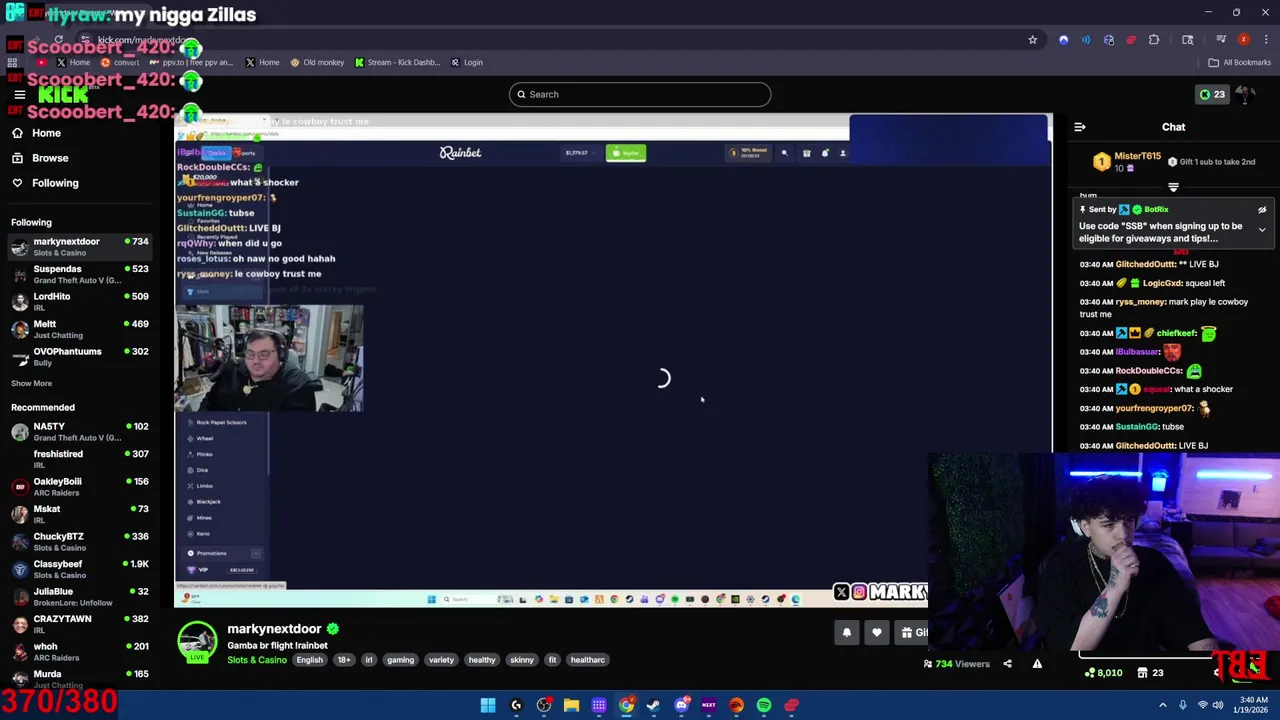Open NA5TY recommended channel
Viewport: 1280px width, 720px height.
pyautogui.click(x=80, y=431)
